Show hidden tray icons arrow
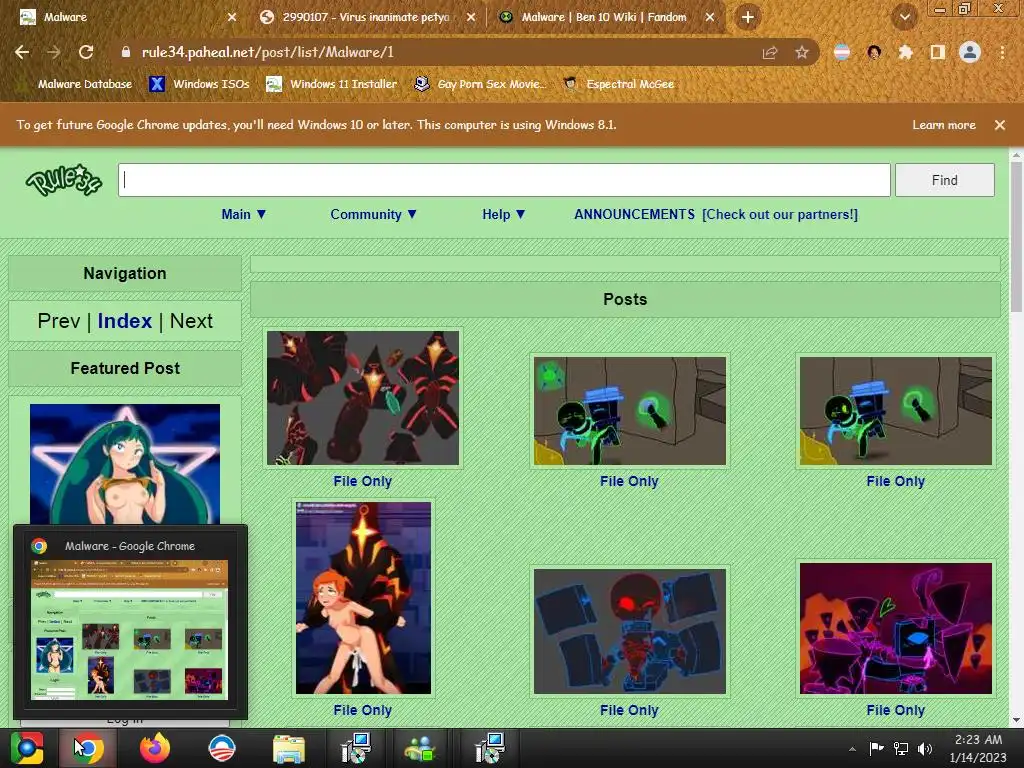Image resolution: width=1024 pixels, height=768 pixels. click(852, 749)
